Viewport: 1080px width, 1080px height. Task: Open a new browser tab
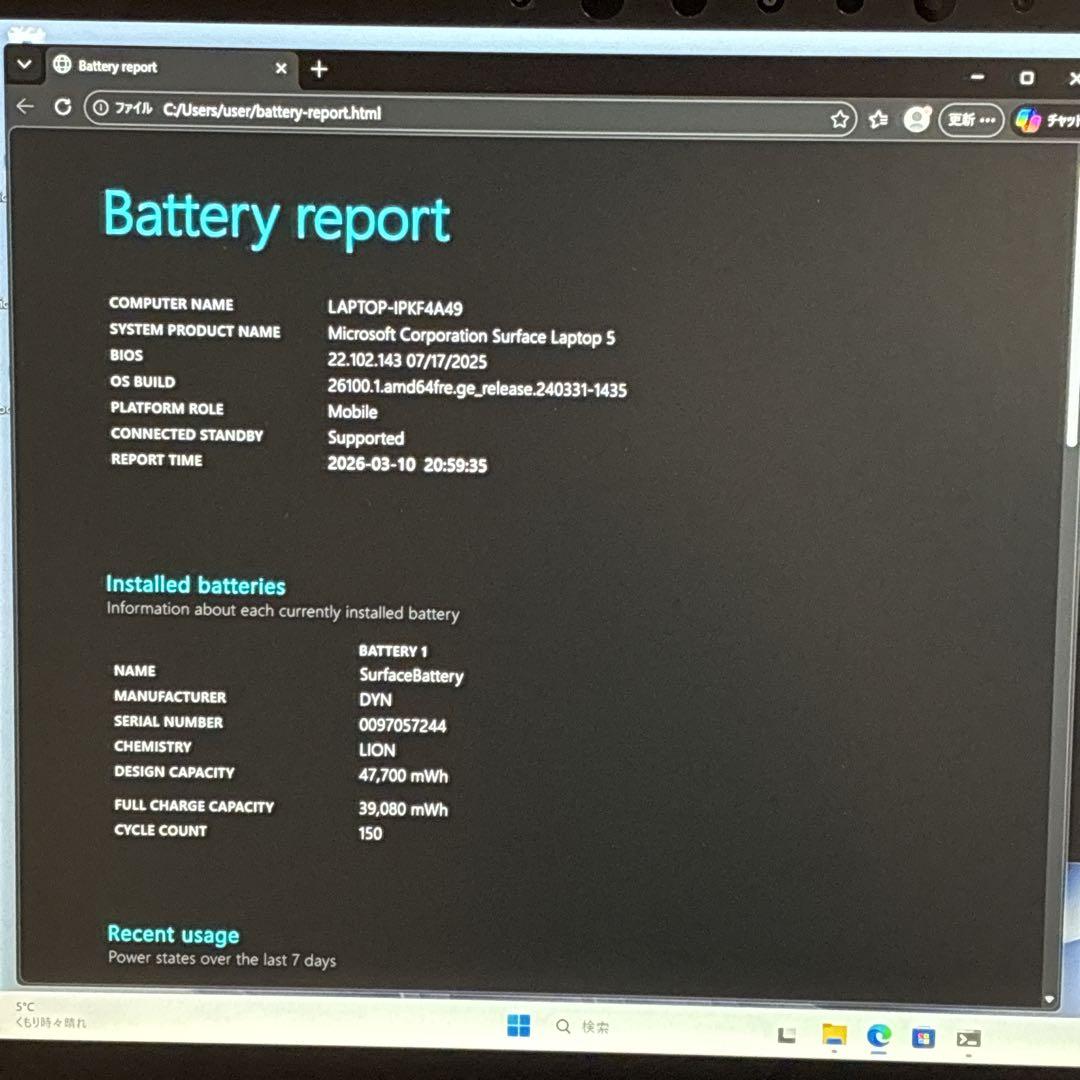click(319, 69)
